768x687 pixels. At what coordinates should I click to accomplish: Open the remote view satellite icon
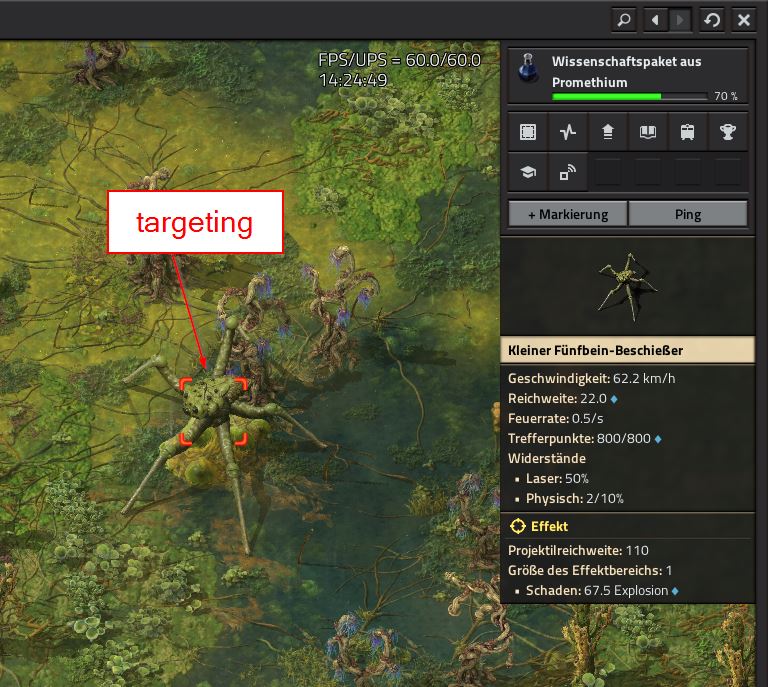568,172
